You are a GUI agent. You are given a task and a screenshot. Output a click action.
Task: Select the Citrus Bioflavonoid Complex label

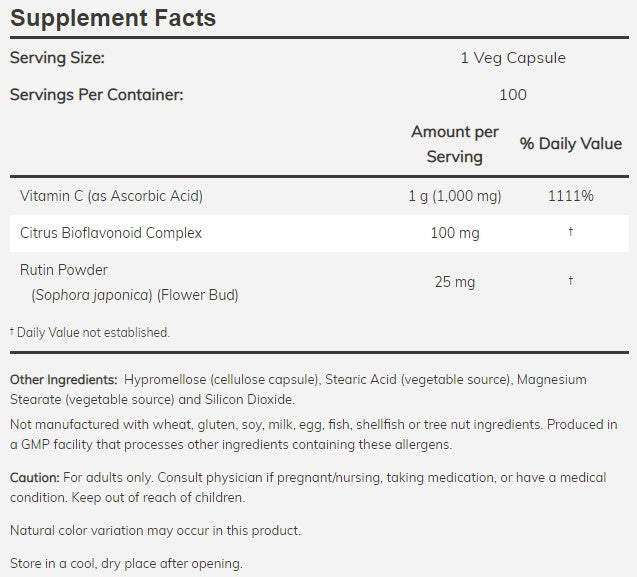111,233
